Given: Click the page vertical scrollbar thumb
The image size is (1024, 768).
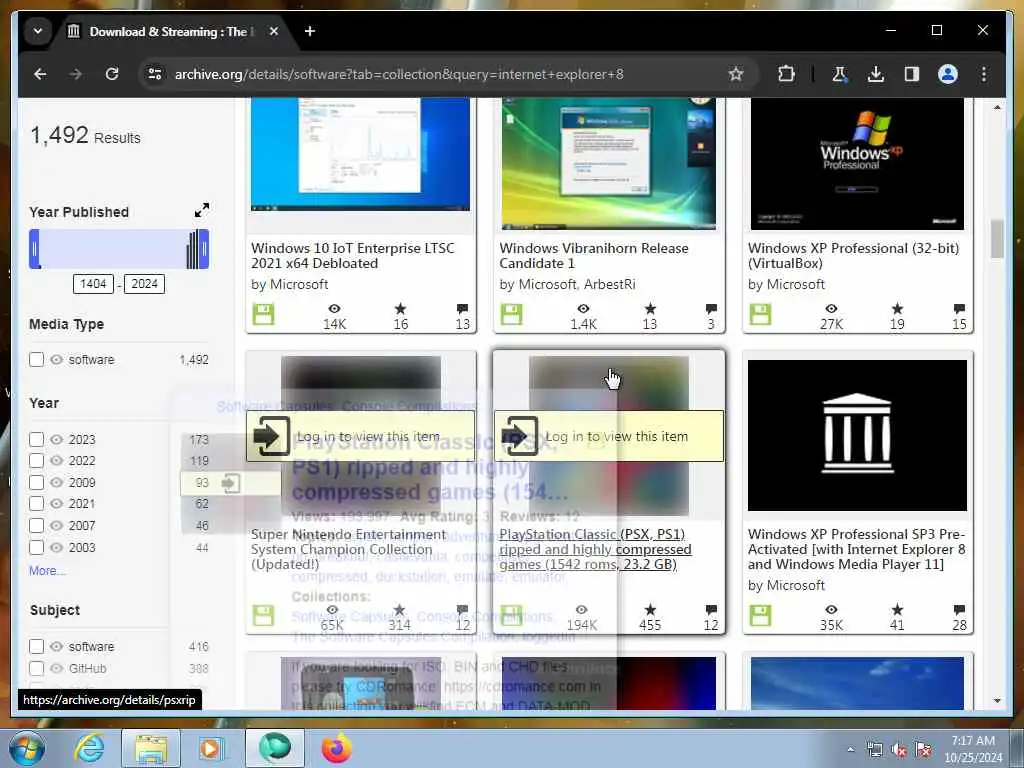Looking at the screenshot, I should click(x=997, y=239).
